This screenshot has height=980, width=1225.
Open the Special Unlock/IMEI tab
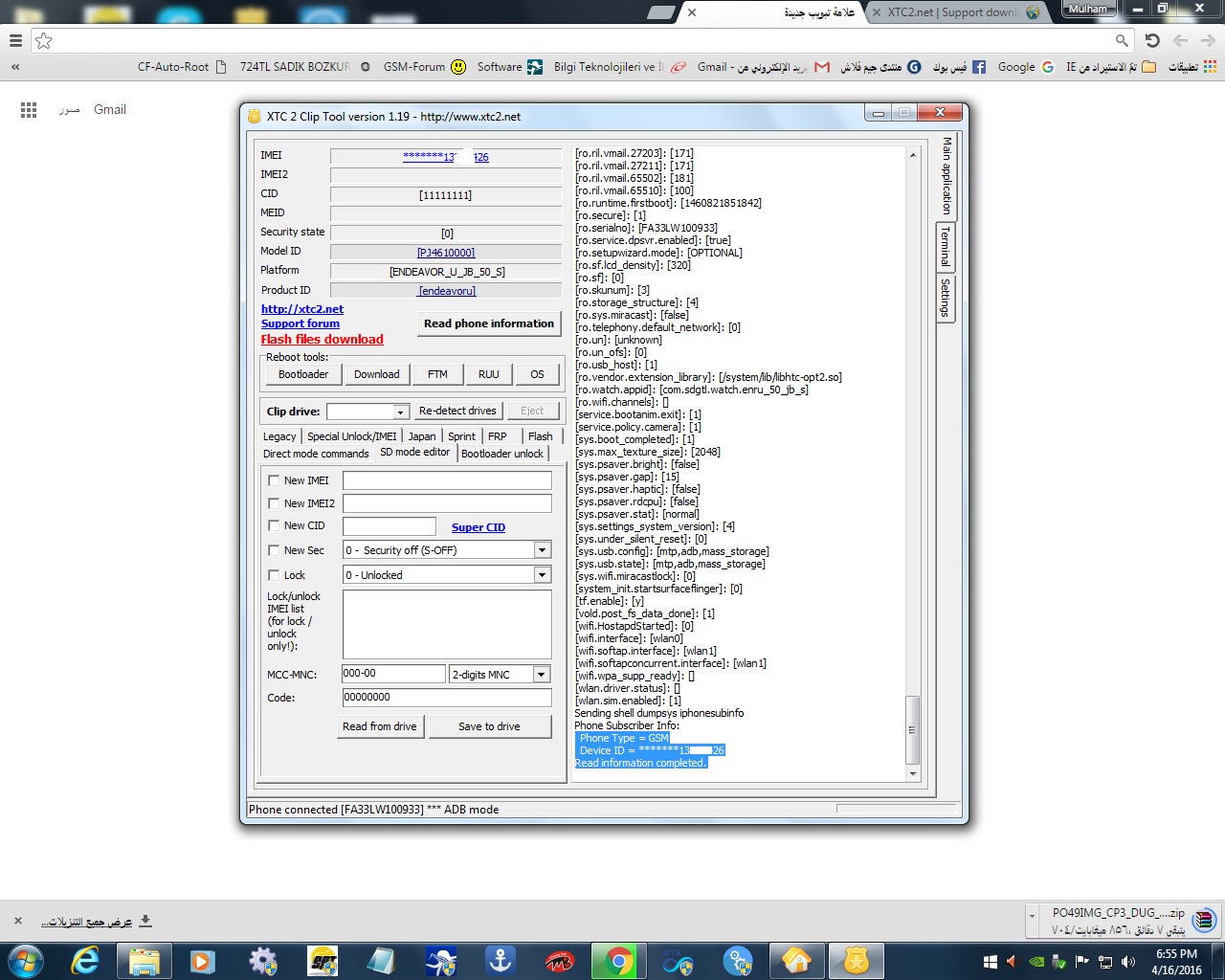click(351, 436)
